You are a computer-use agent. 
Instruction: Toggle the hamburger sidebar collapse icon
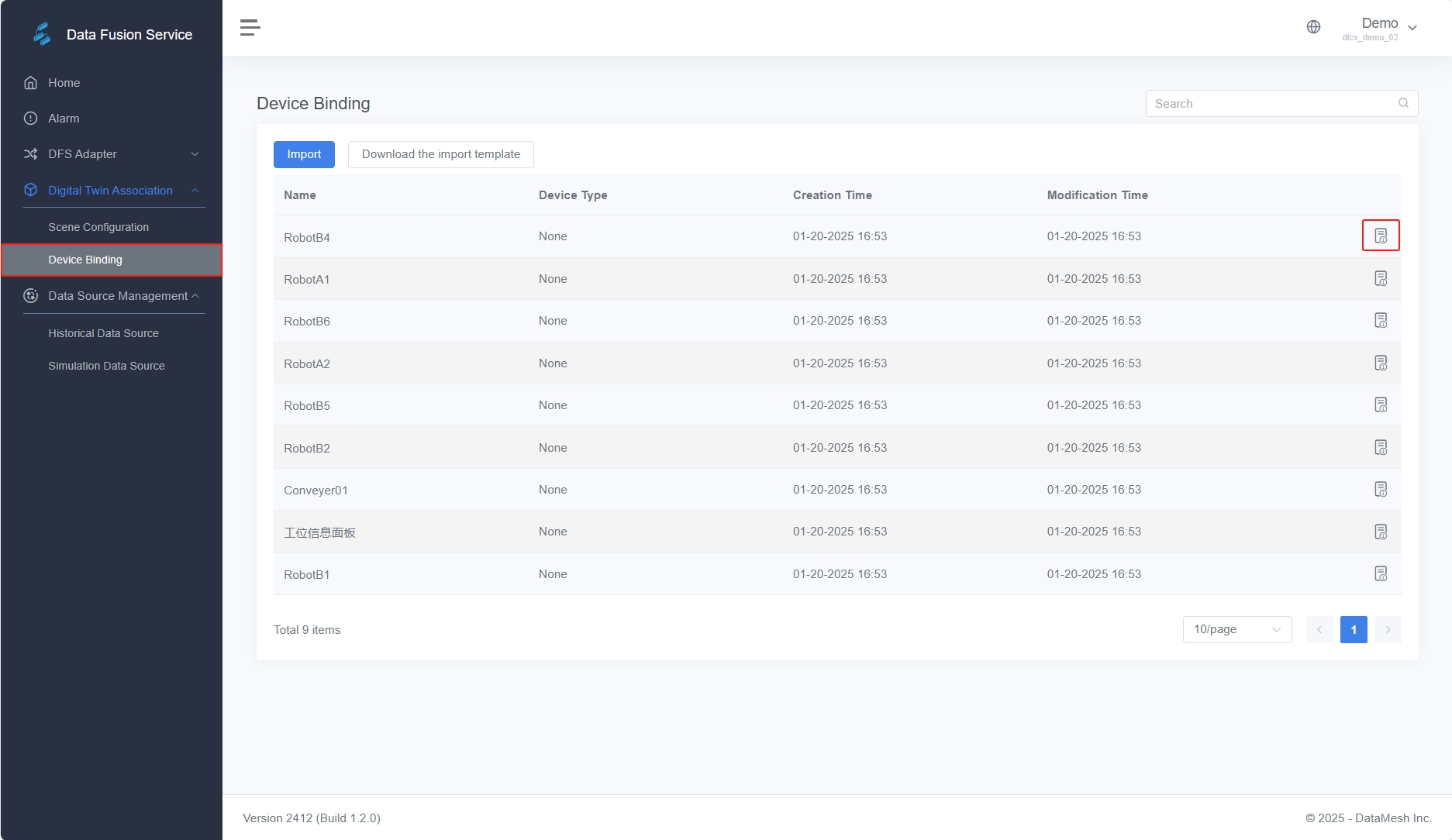pyautogui.click(x=250, y=28)
